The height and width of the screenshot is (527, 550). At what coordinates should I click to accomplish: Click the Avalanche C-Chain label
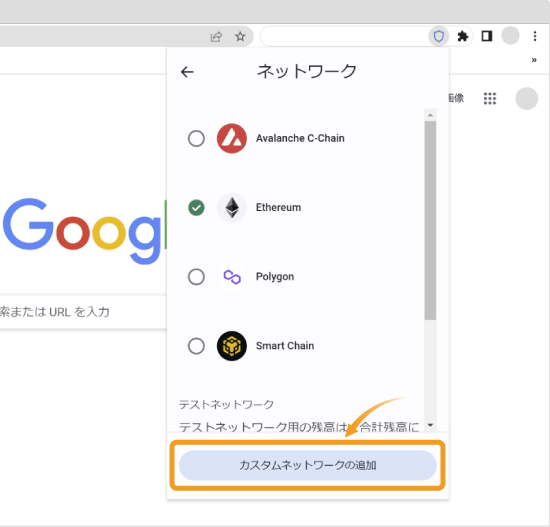point(300,138)
